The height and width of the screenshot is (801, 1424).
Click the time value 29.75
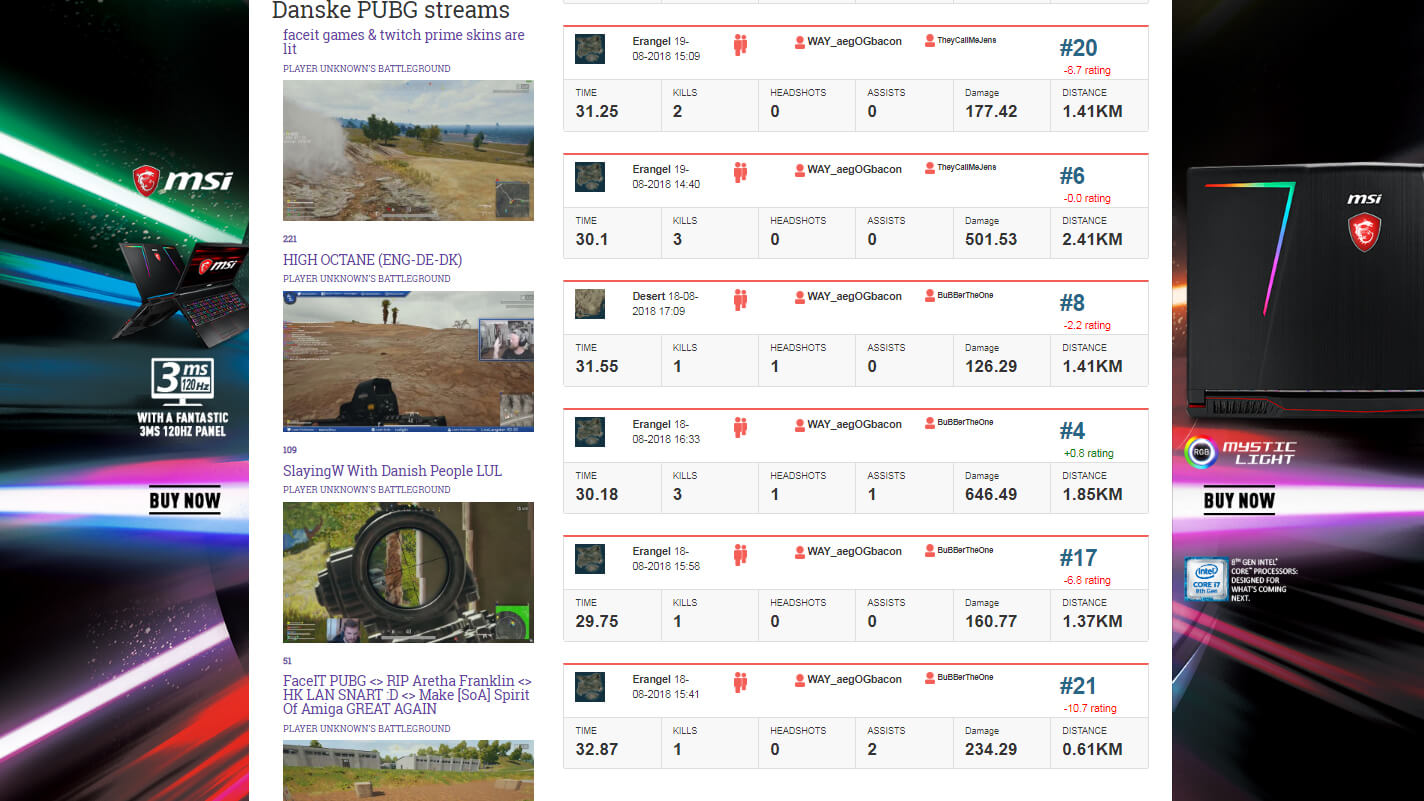click(597, 621)
